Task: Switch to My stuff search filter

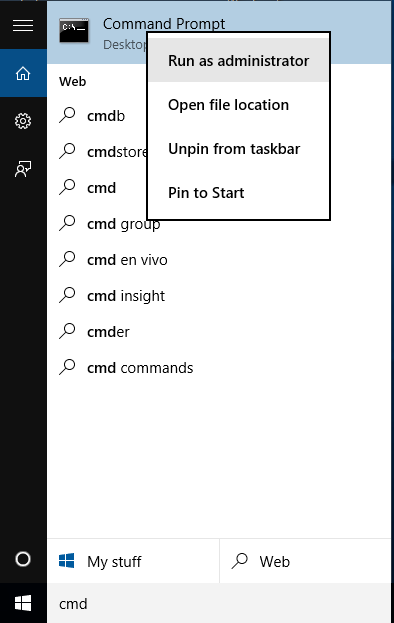Action: [133, 561]
